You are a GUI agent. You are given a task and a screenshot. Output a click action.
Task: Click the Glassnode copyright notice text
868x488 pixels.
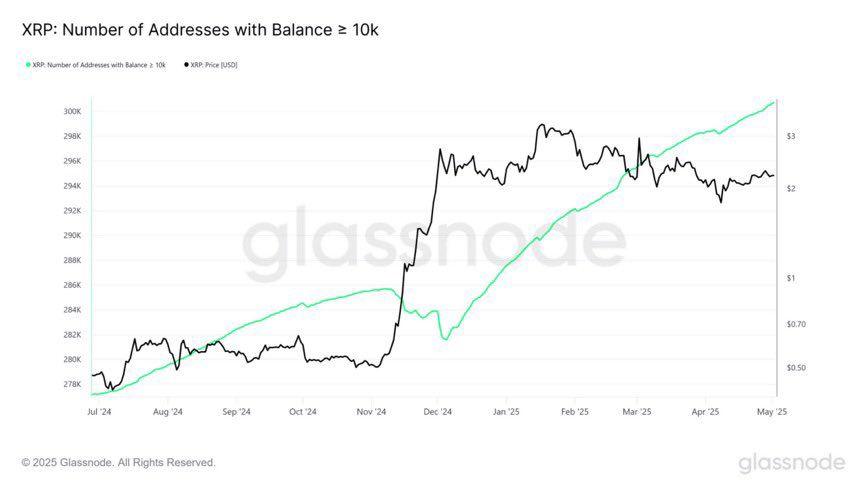[x=118, y=462]
